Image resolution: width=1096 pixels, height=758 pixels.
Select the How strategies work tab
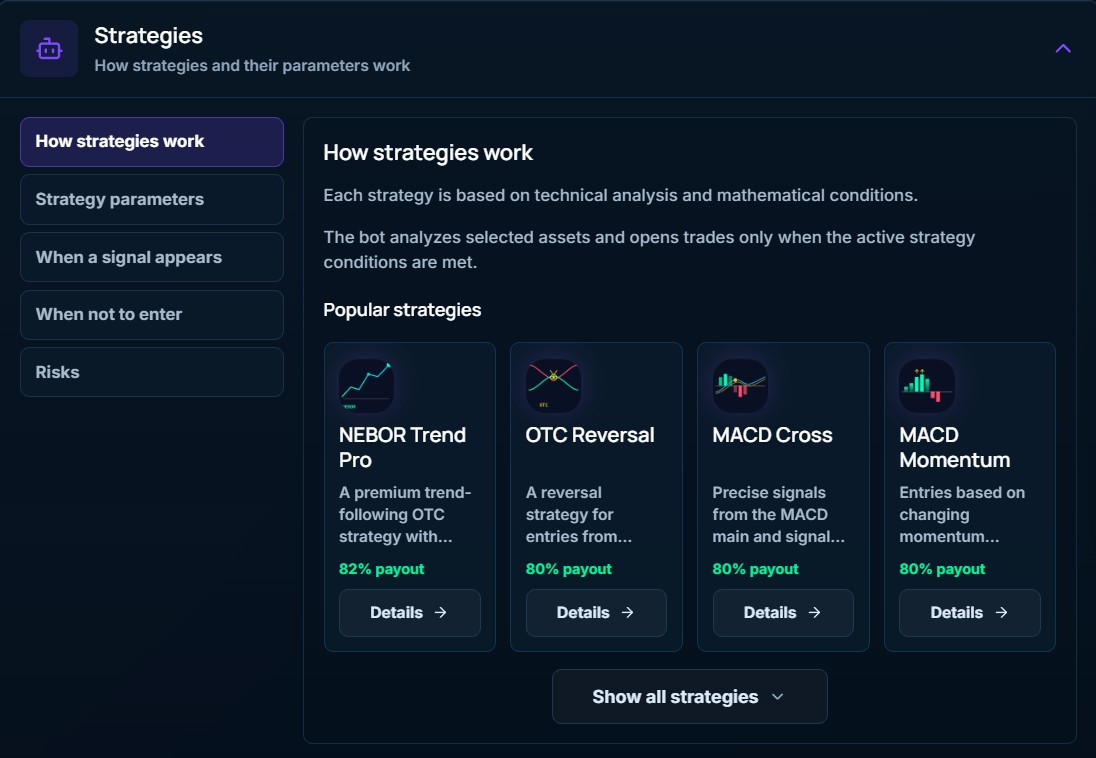(152, 142)
